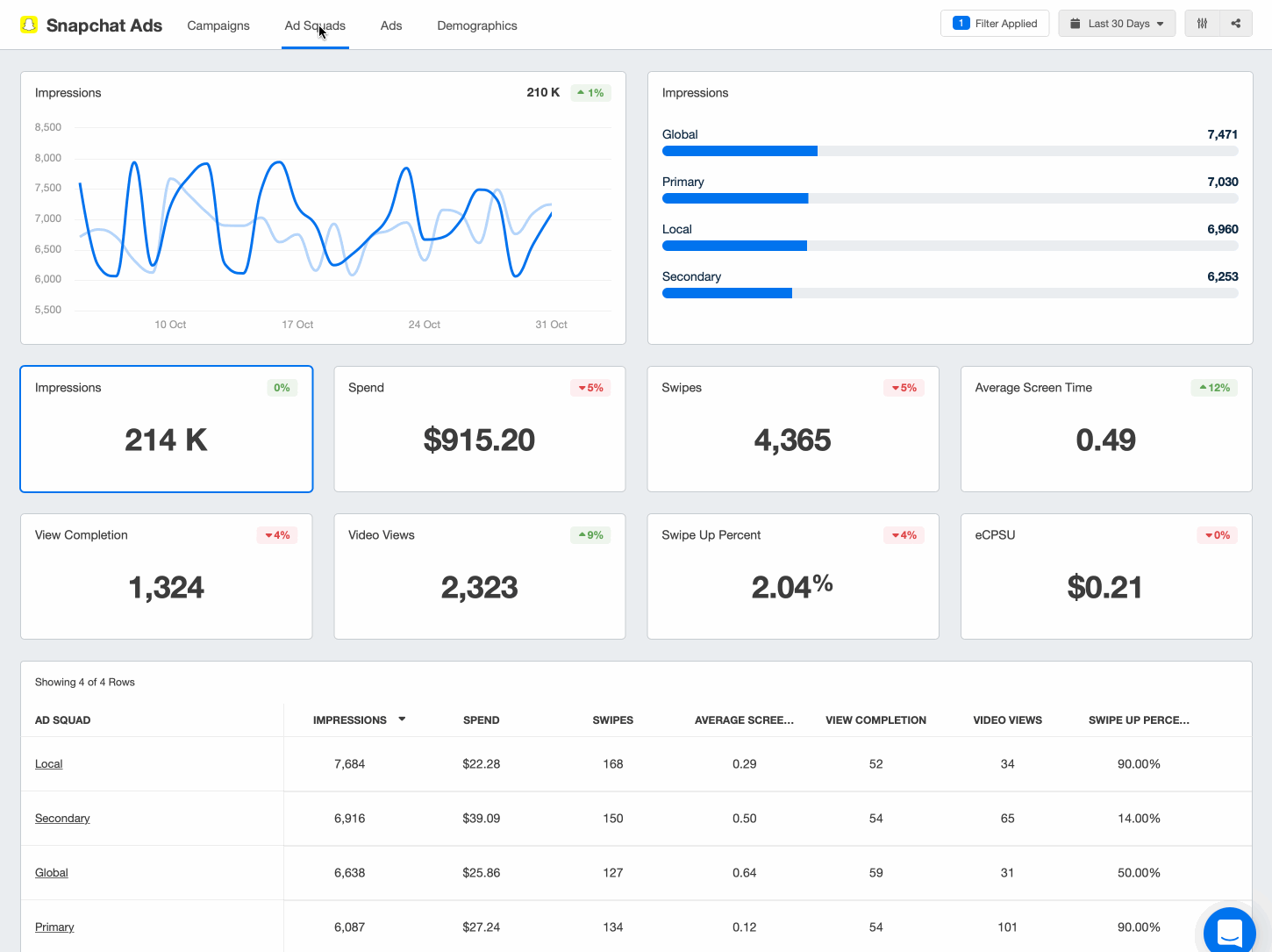This screenshot has width=1272, height=952.
Task: Click the calendar icon on the date selector
Action: 1075,24
